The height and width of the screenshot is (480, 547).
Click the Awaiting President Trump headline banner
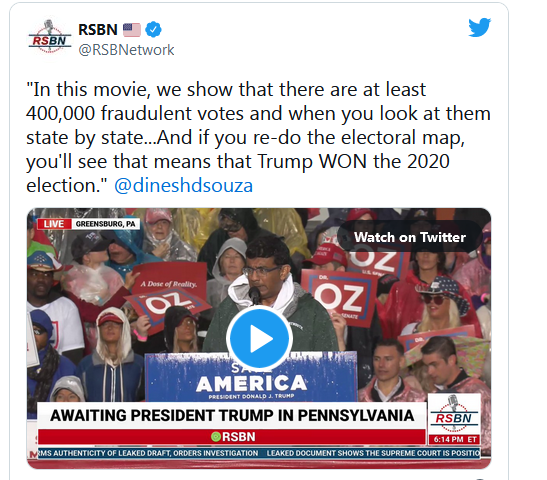pyautogui.click(x=232, y=416)
